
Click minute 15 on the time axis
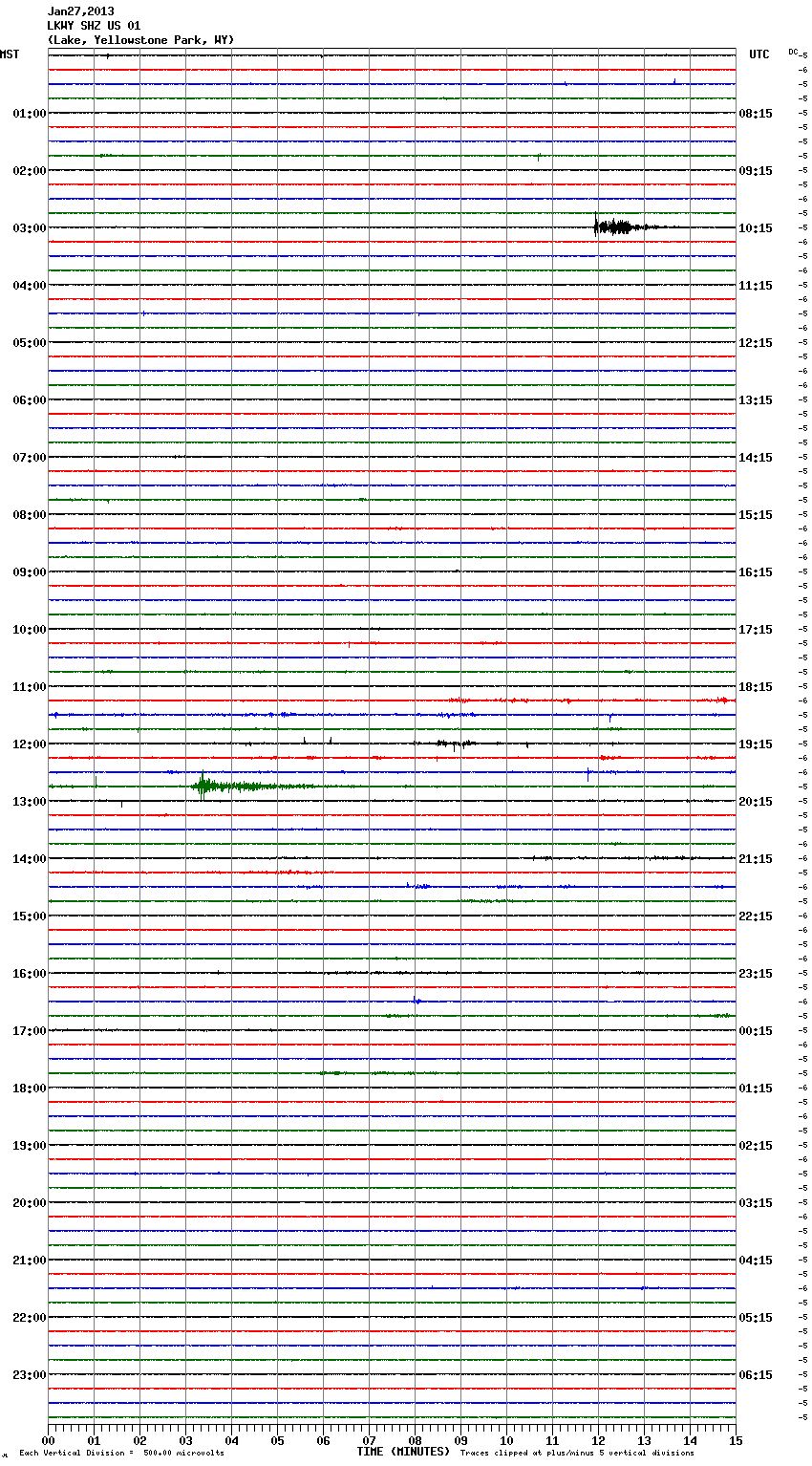pyautogui.click(x=736, y=1440)
